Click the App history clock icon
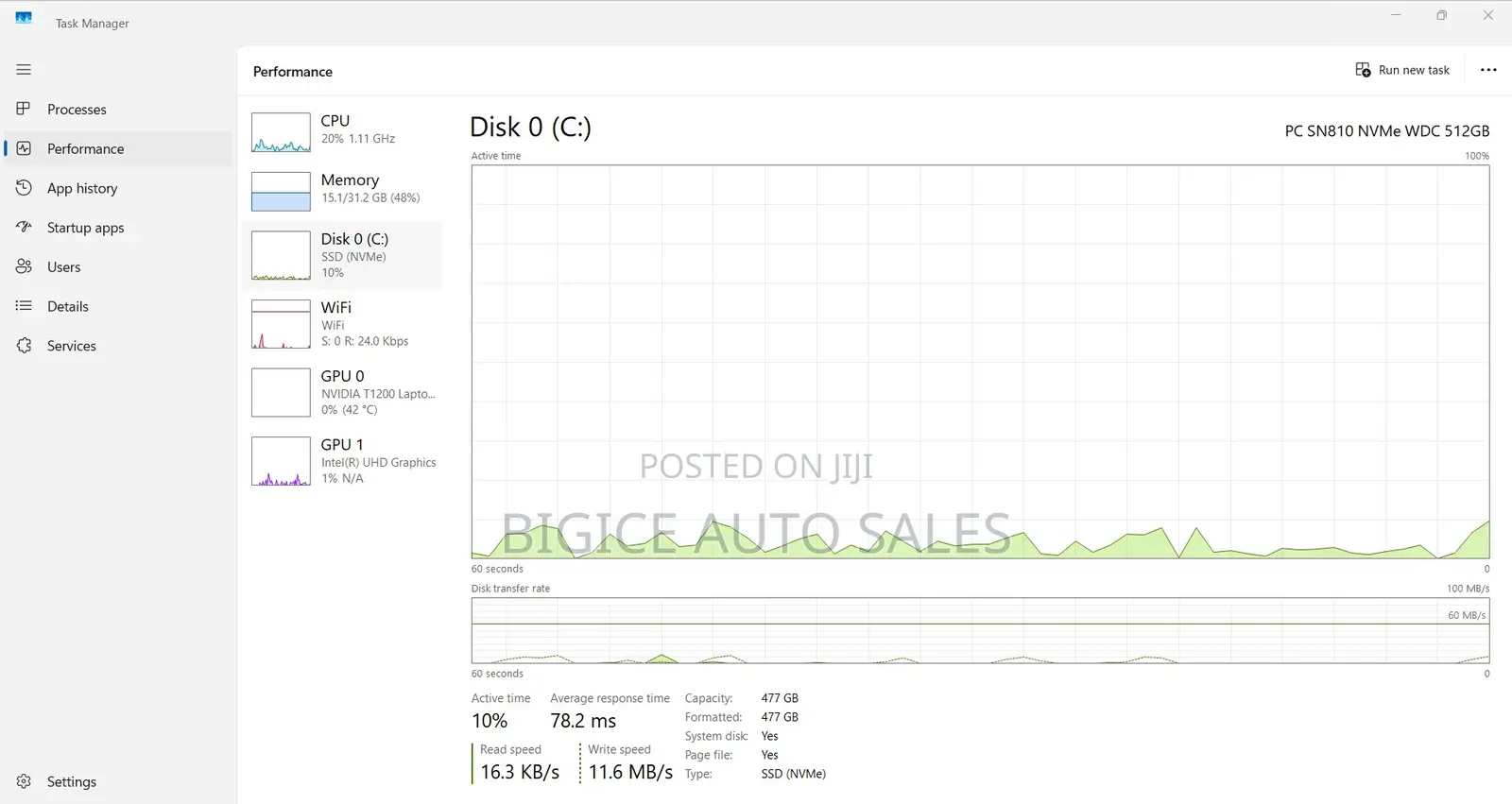This screenshot has width=1512, height=804. pos(24,188)
